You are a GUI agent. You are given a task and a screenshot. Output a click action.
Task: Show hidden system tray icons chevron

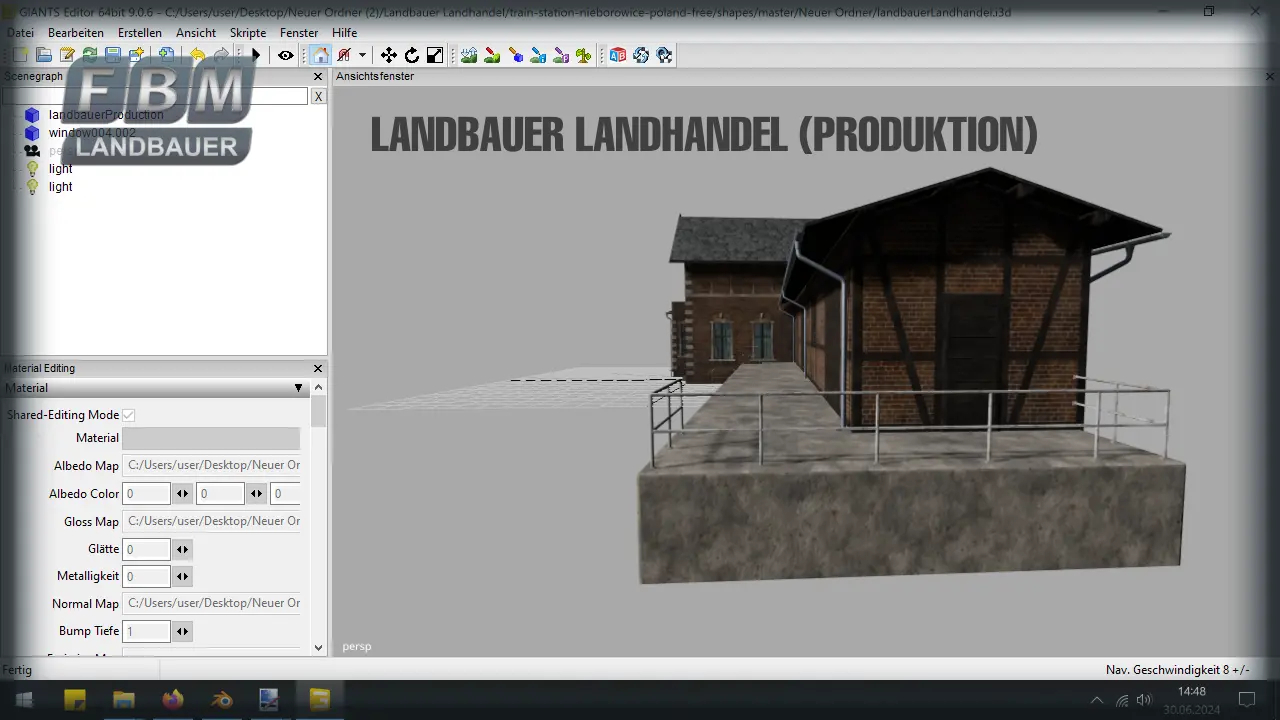(1097, 700)
